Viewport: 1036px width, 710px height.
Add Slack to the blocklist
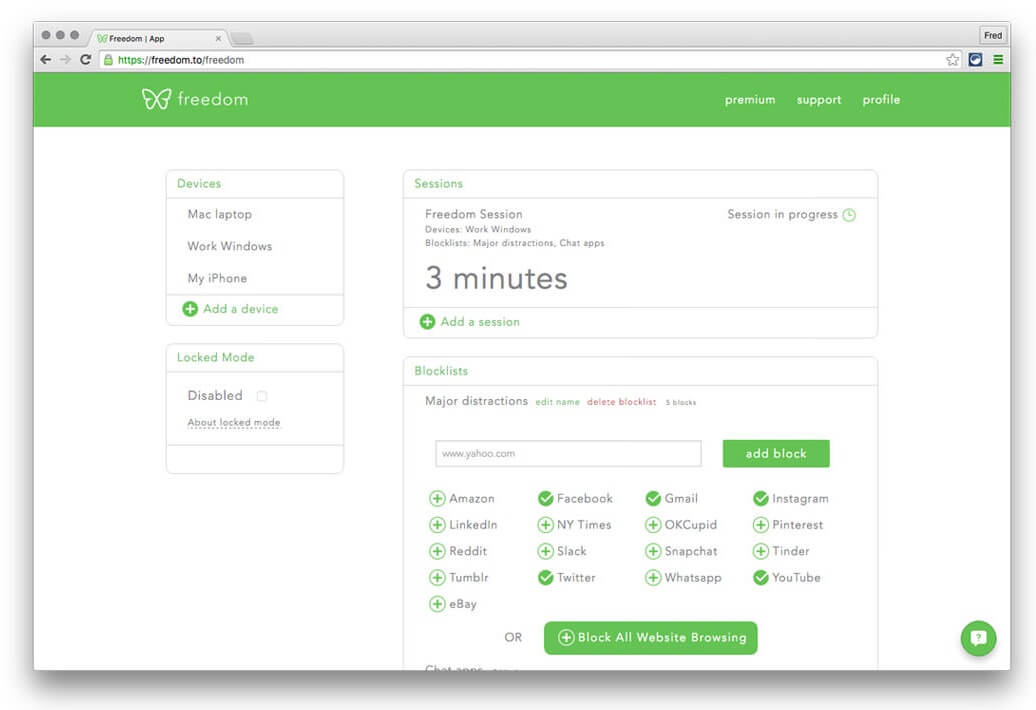point(545,551)
